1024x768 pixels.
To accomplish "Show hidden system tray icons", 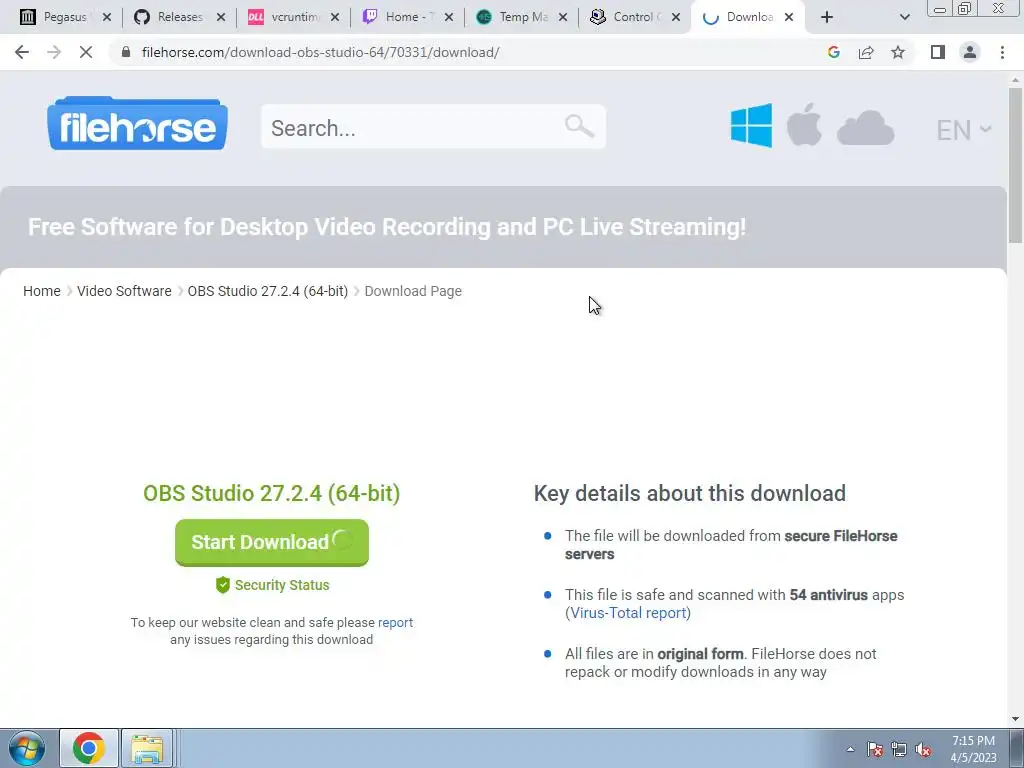I will (x=850, y=749).
